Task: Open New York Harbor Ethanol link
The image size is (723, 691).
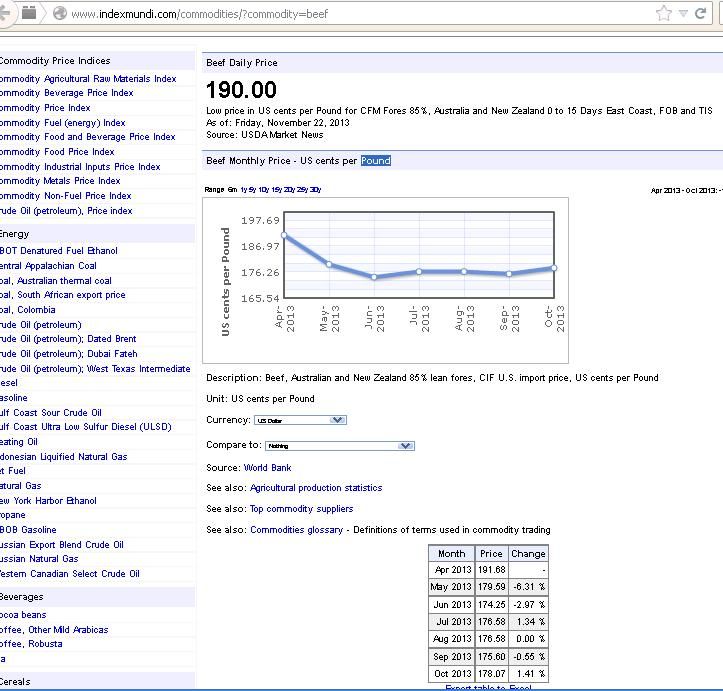Action: pos(48,501)
